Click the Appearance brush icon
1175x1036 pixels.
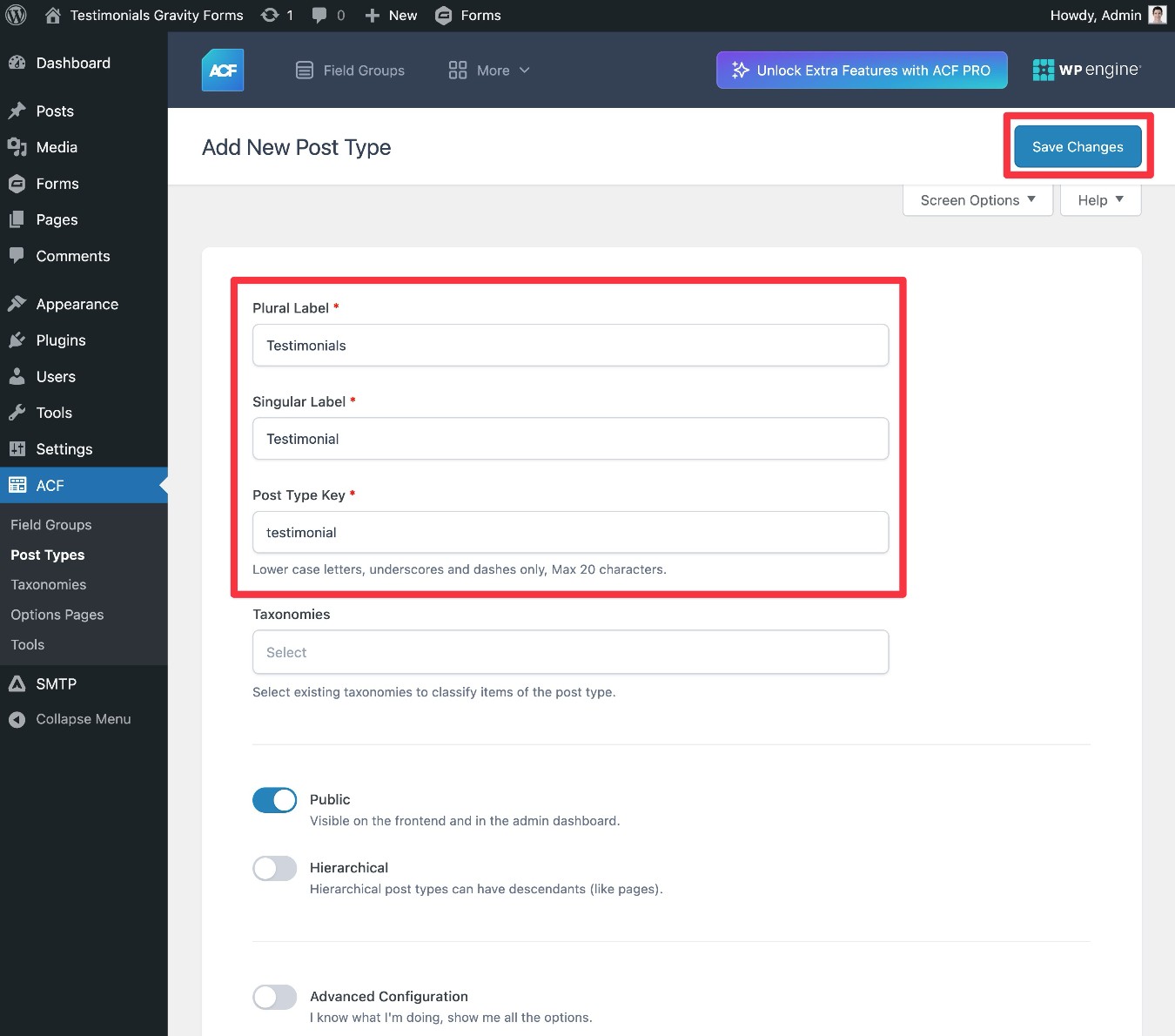click(19, 303)
